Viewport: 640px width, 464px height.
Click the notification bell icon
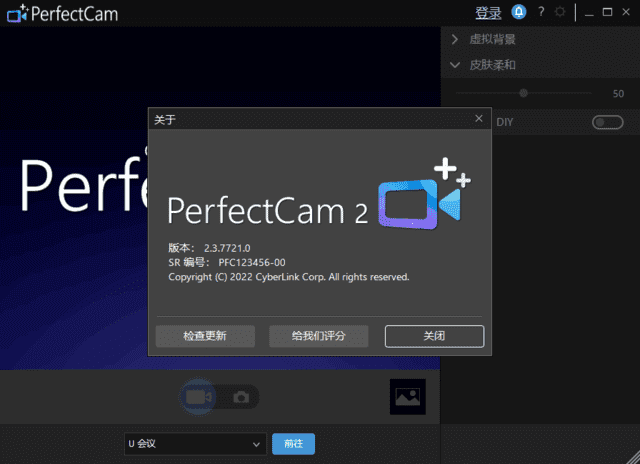[519, 12]
